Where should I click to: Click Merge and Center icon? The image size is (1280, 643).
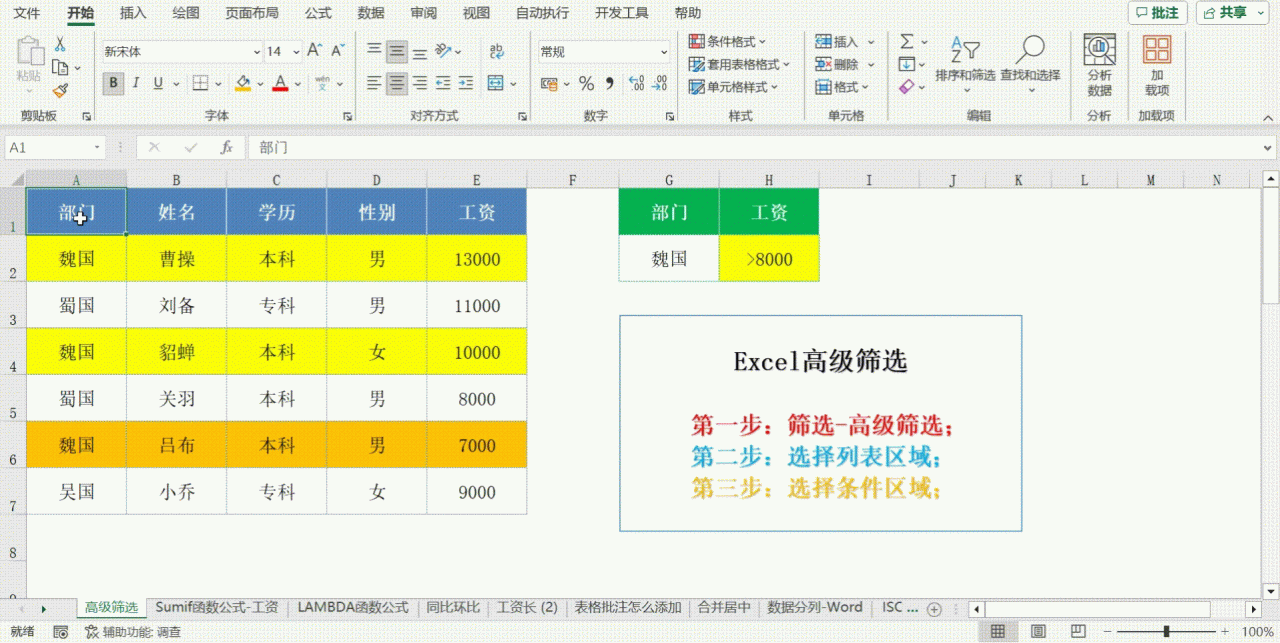point(495,83)
